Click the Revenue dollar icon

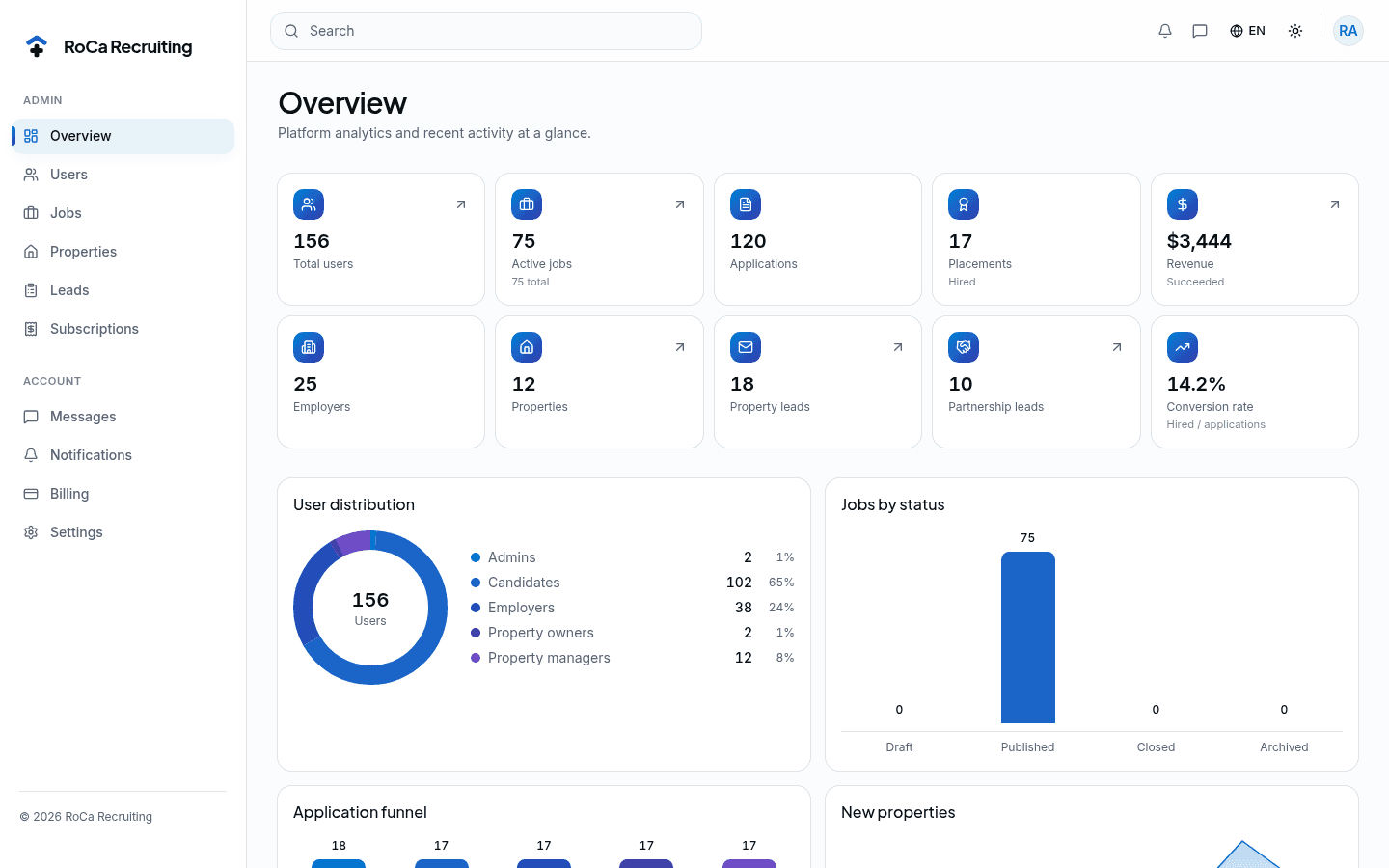click(1183, 204)
